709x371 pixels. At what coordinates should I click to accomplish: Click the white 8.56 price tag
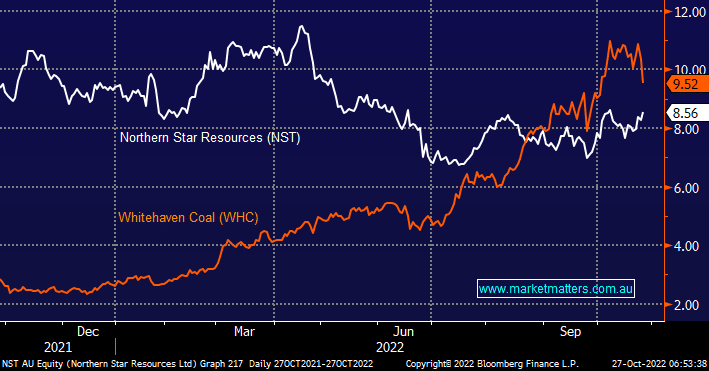[688, 113]
